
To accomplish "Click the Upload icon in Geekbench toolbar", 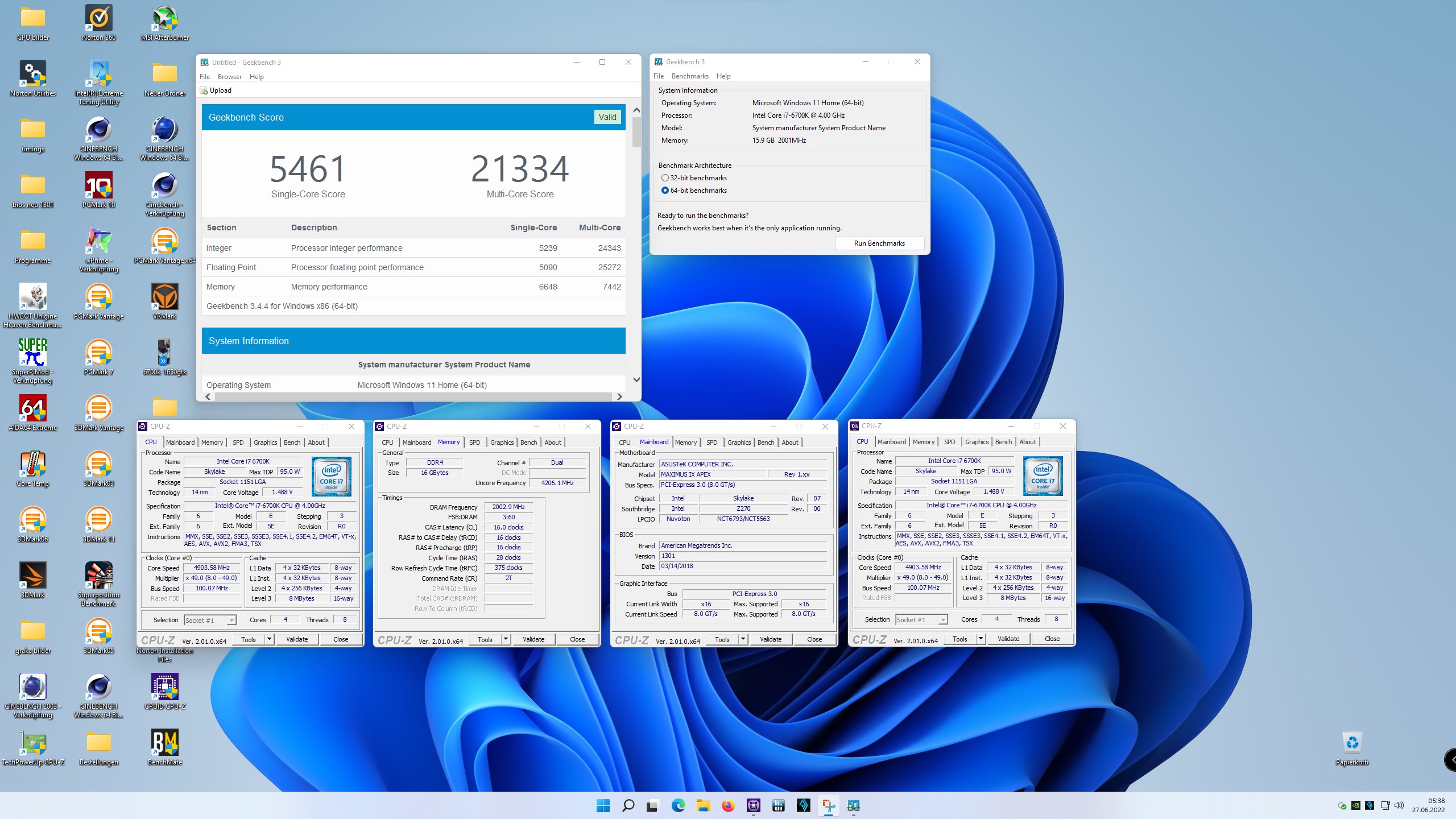I will (x=204, y=90).
